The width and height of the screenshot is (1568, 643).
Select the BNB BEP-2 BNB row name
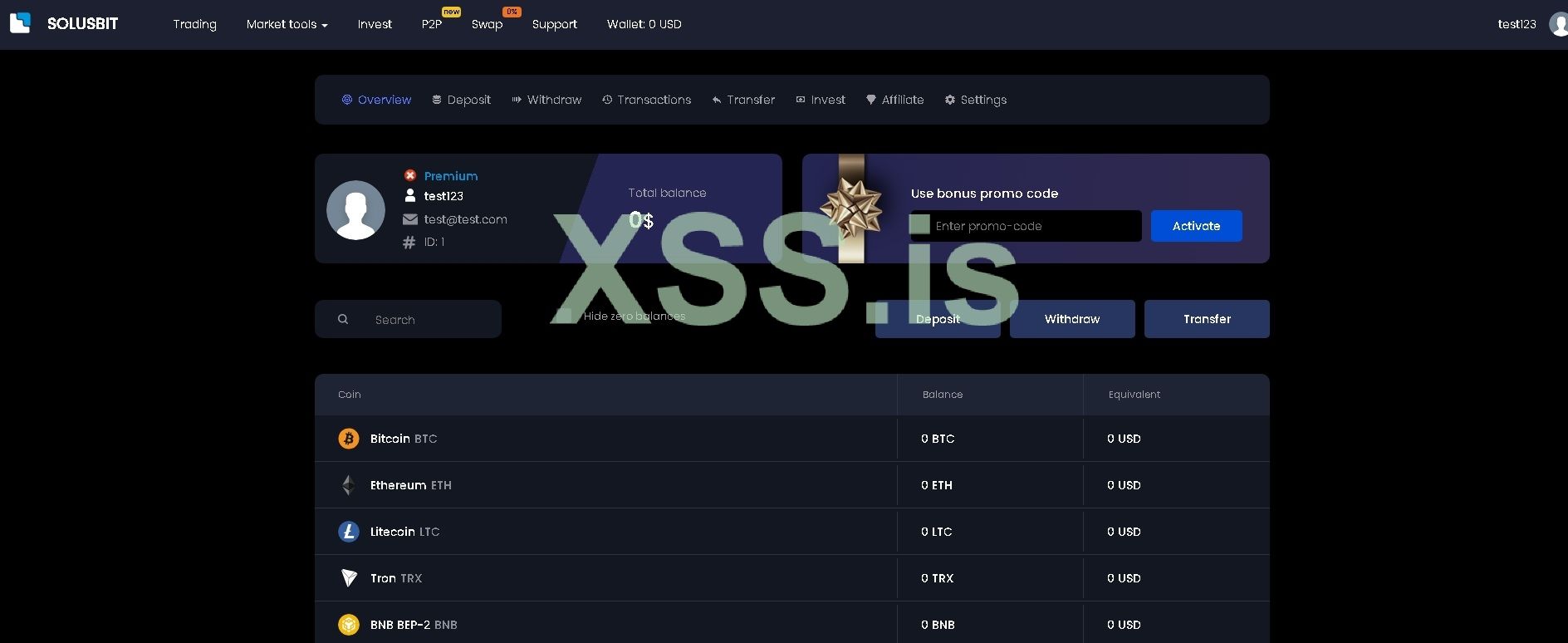click(414, 625)
